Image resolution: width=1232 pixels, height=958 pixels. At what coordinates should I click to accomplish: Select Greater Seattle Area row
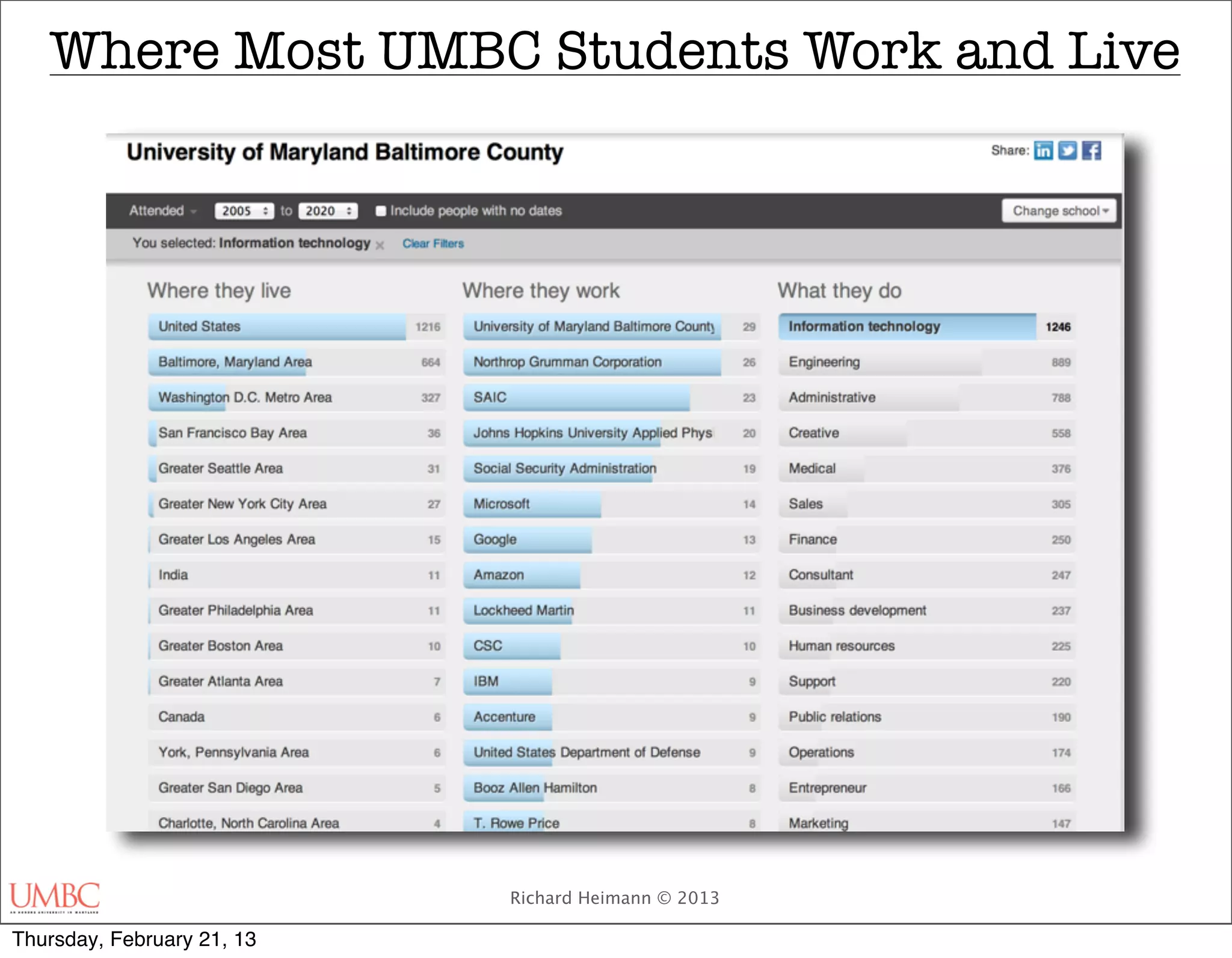pyautogui.click(x=297, y=468)
